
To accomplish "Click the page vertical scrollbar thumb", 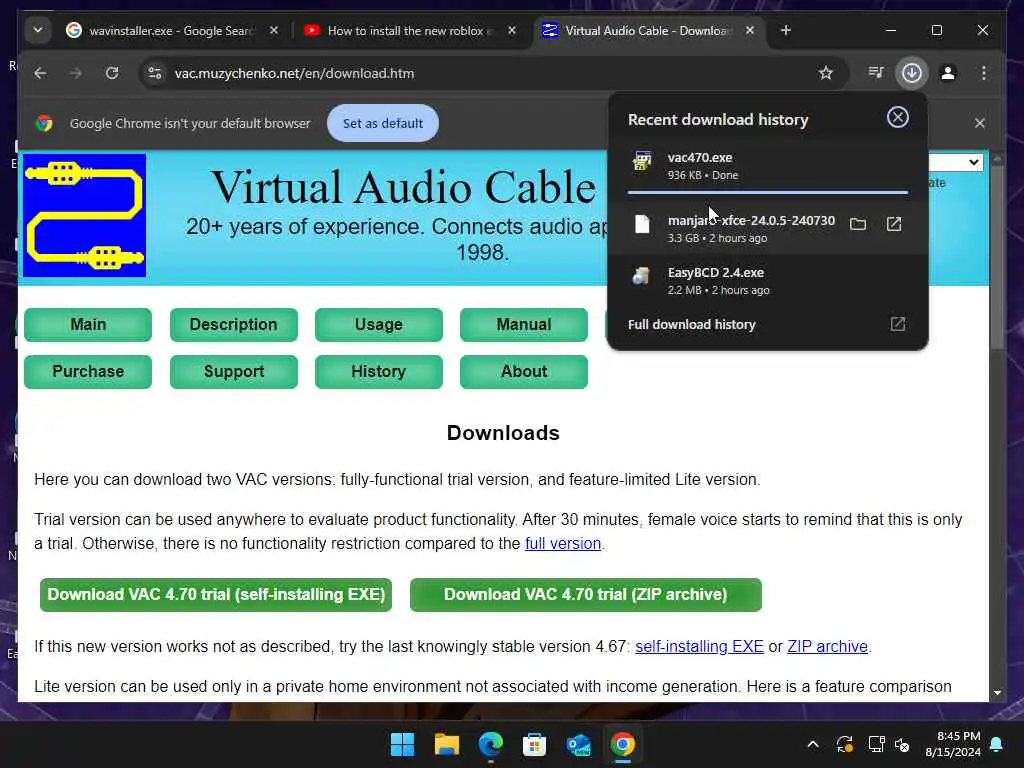I will point(997,258).
